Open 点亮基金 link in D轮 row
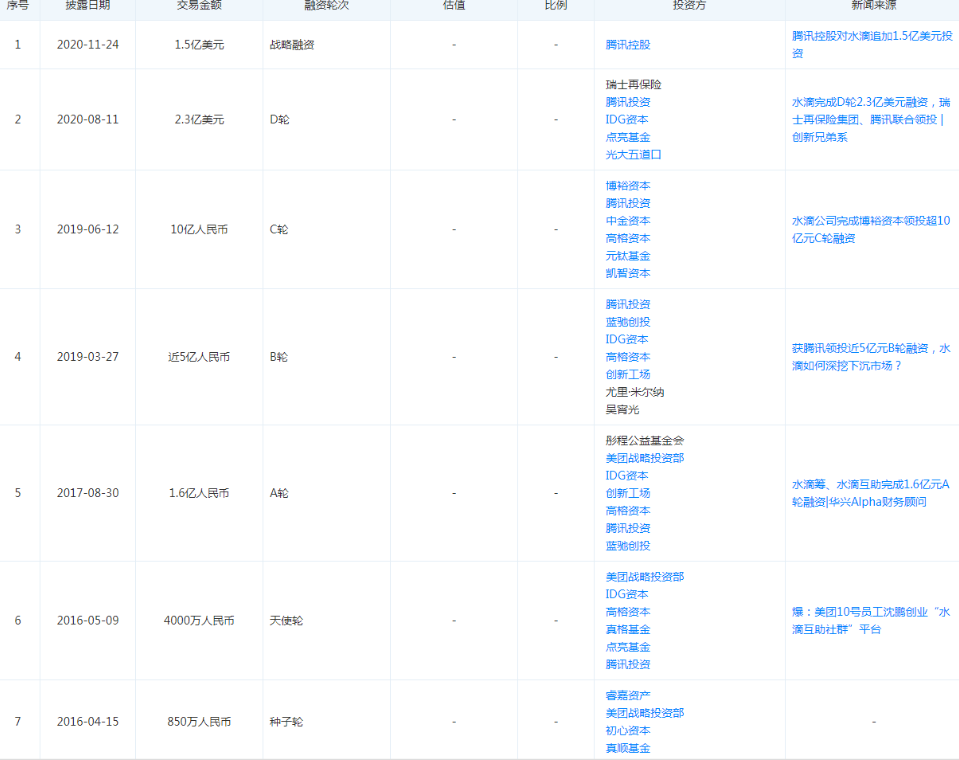The height and width of the screenshot is (760, 959). coord(628,137)
